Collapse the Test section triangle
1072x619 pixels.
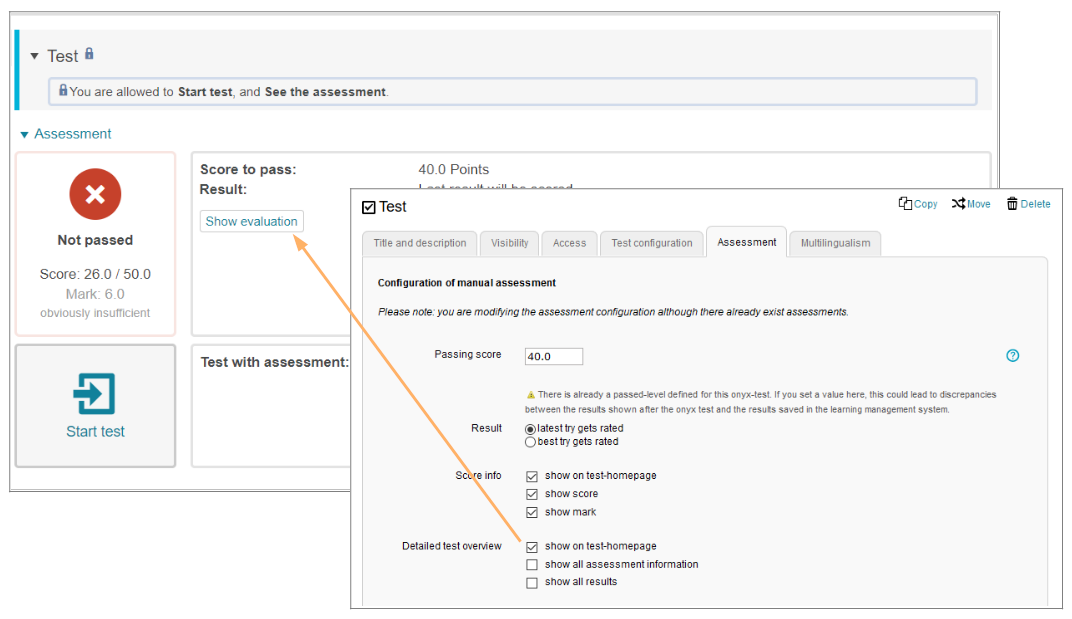(34, 56)
